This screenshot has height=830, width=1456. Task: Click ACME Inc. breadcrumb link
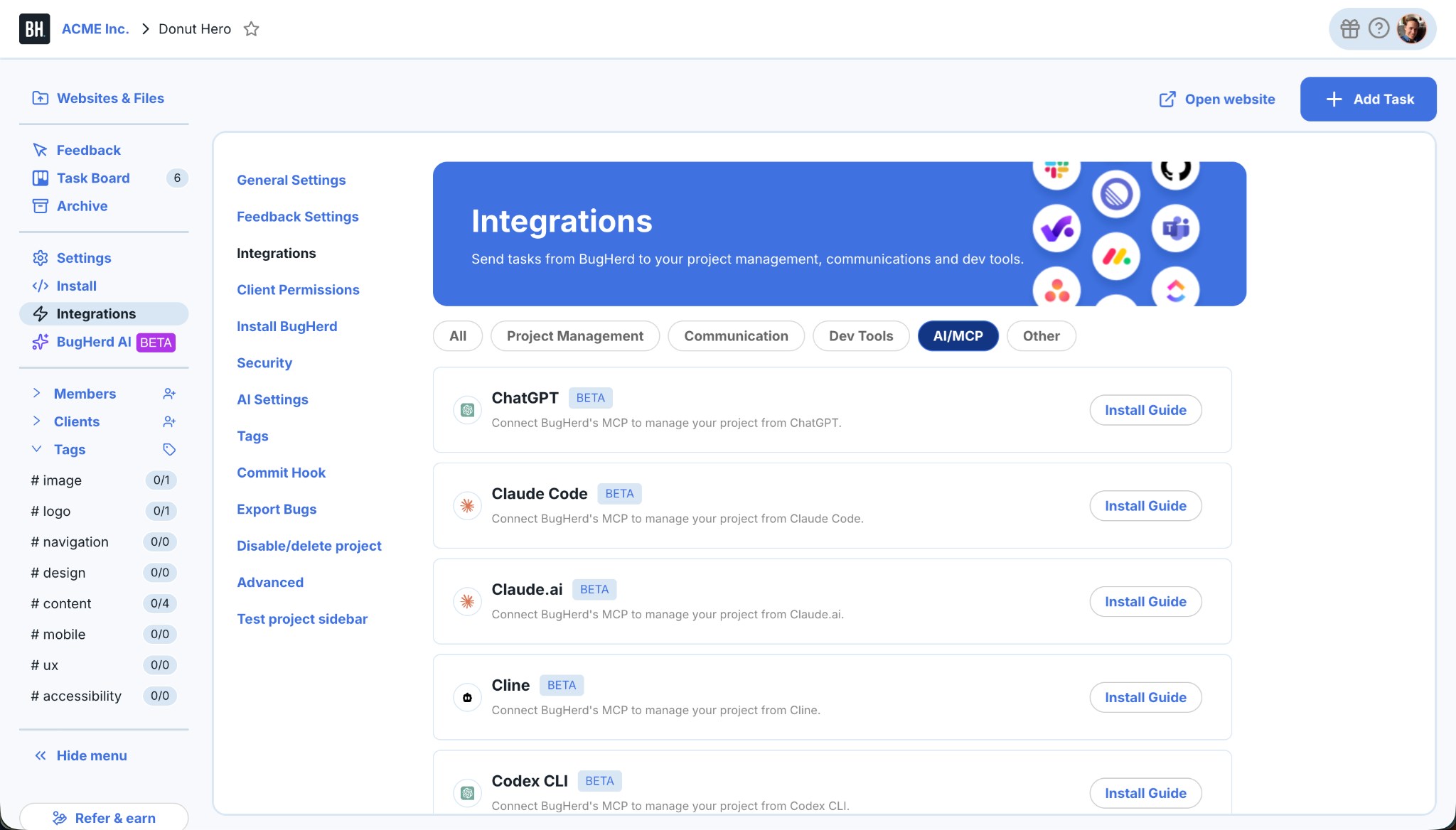[x=95, y=29]
